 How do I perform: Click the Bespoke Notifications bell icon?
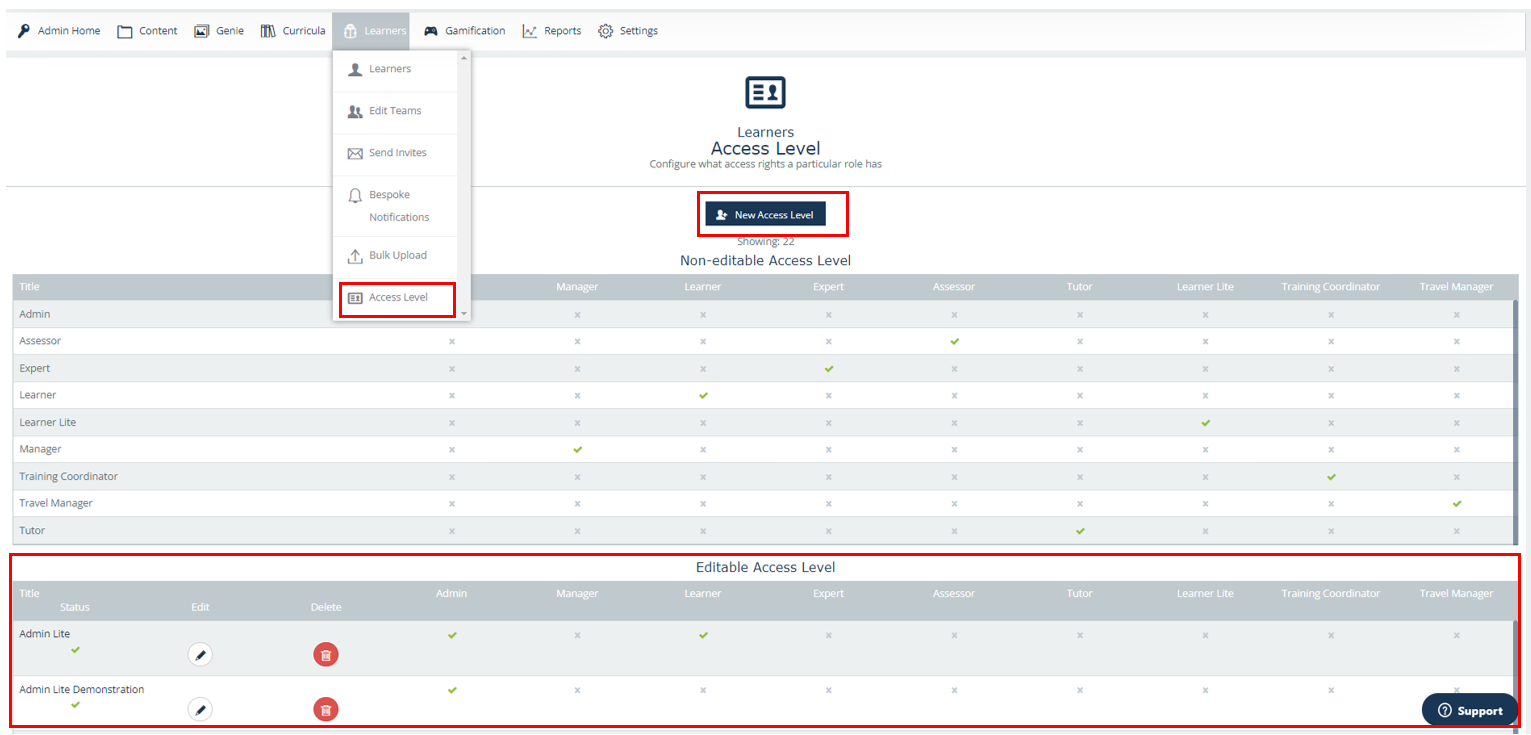click(x=354, y=196)
